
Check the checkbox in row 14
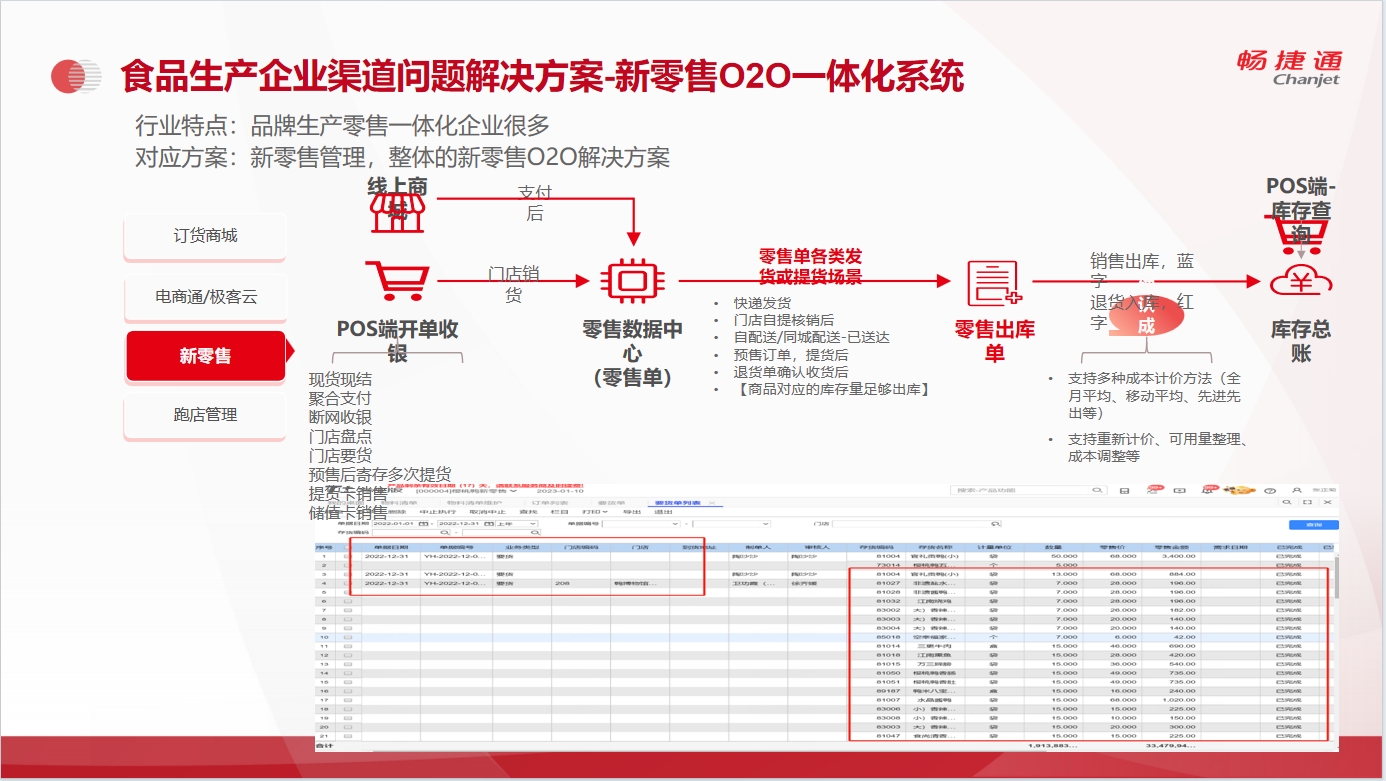coord(347,673)
